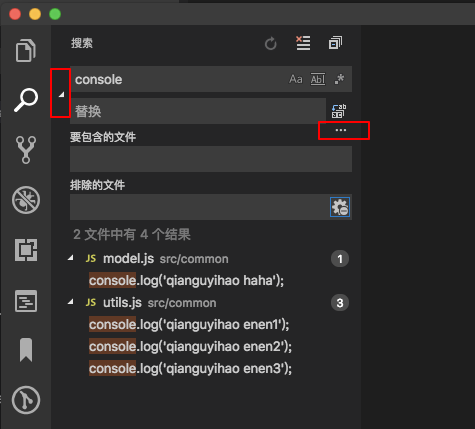475x429 pixels.
Task: Open the Explorer view in activity bar
Action: click(x=26, y=50)
